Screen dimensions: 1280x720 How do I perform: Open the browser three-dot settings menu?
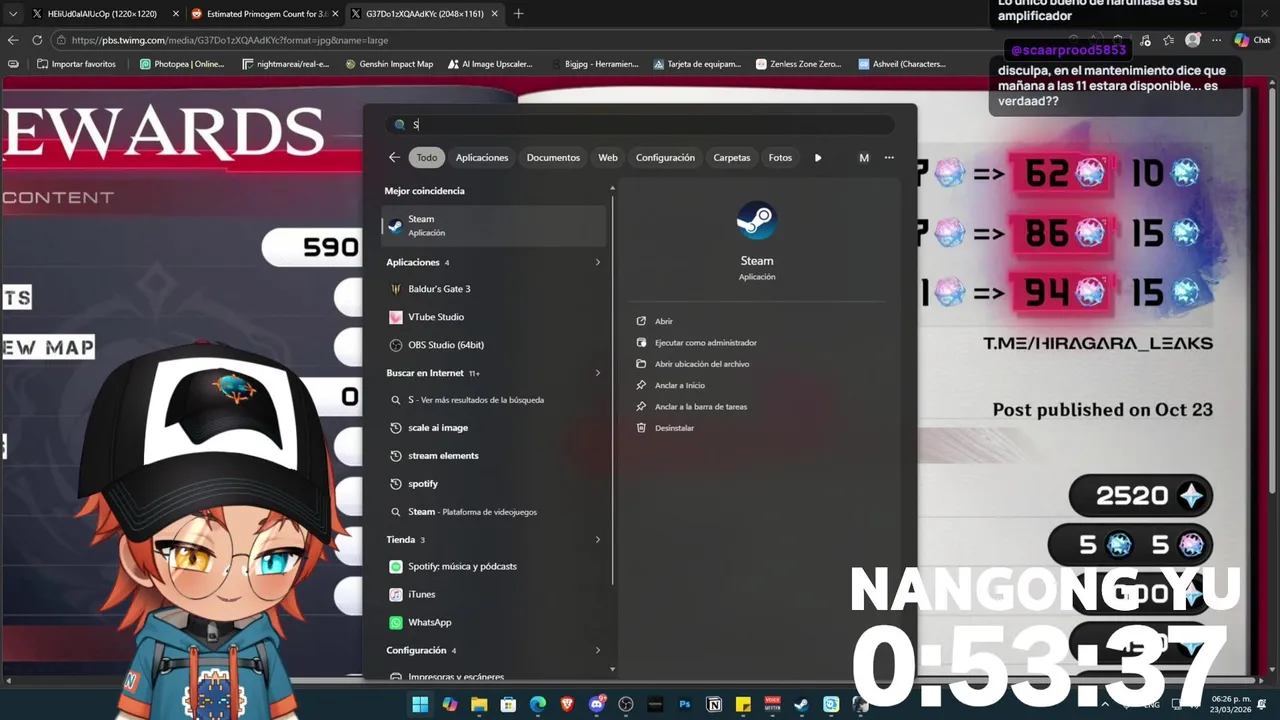(x=1216, y=40)
